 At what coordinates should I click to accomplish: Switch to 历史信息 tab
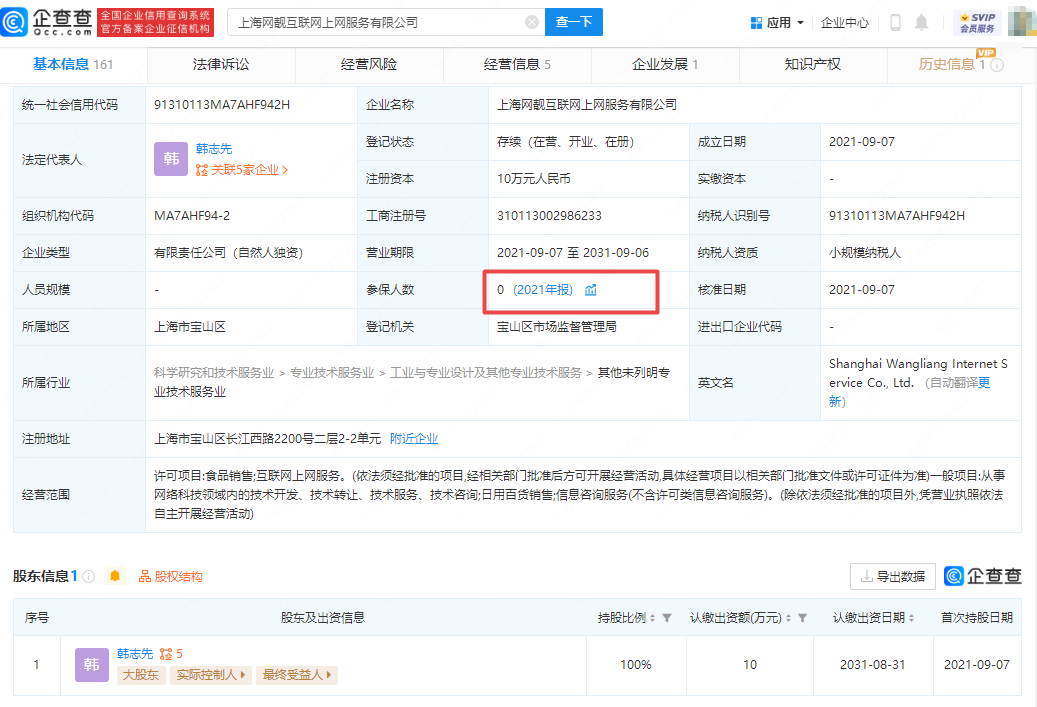tap(951, 64)
